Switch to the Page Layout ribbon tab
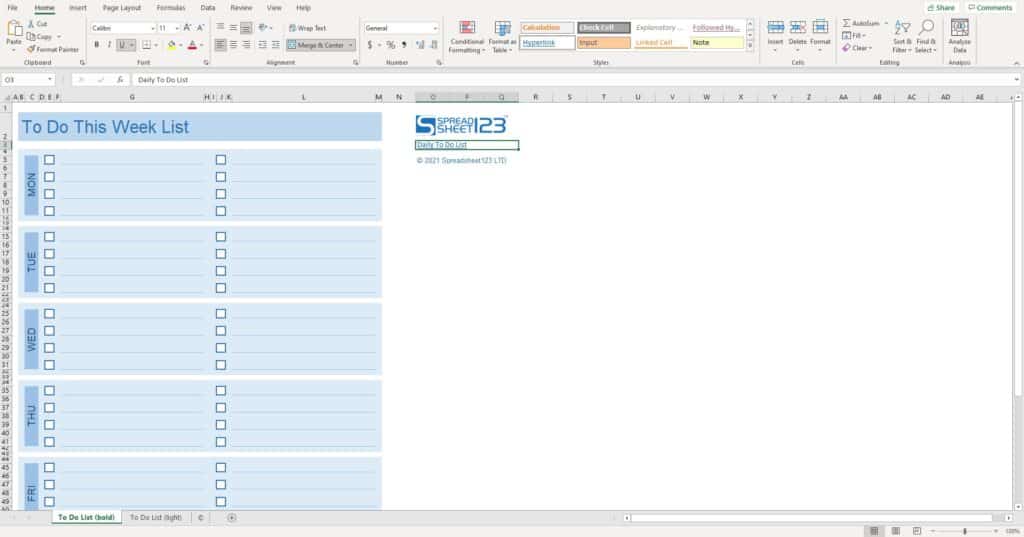Viewport: 1024px width, 537px height. 122,7
